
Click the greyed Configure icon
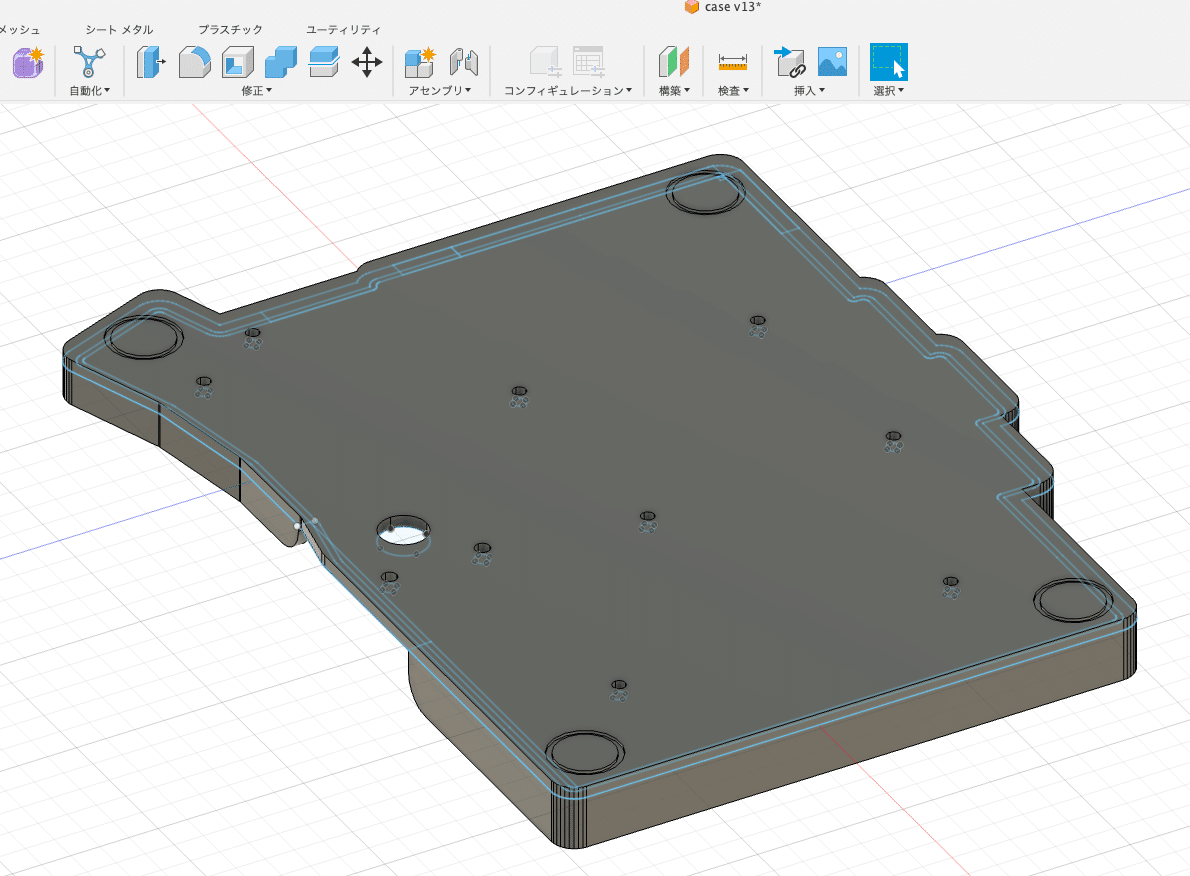click(x=545, y=62)
